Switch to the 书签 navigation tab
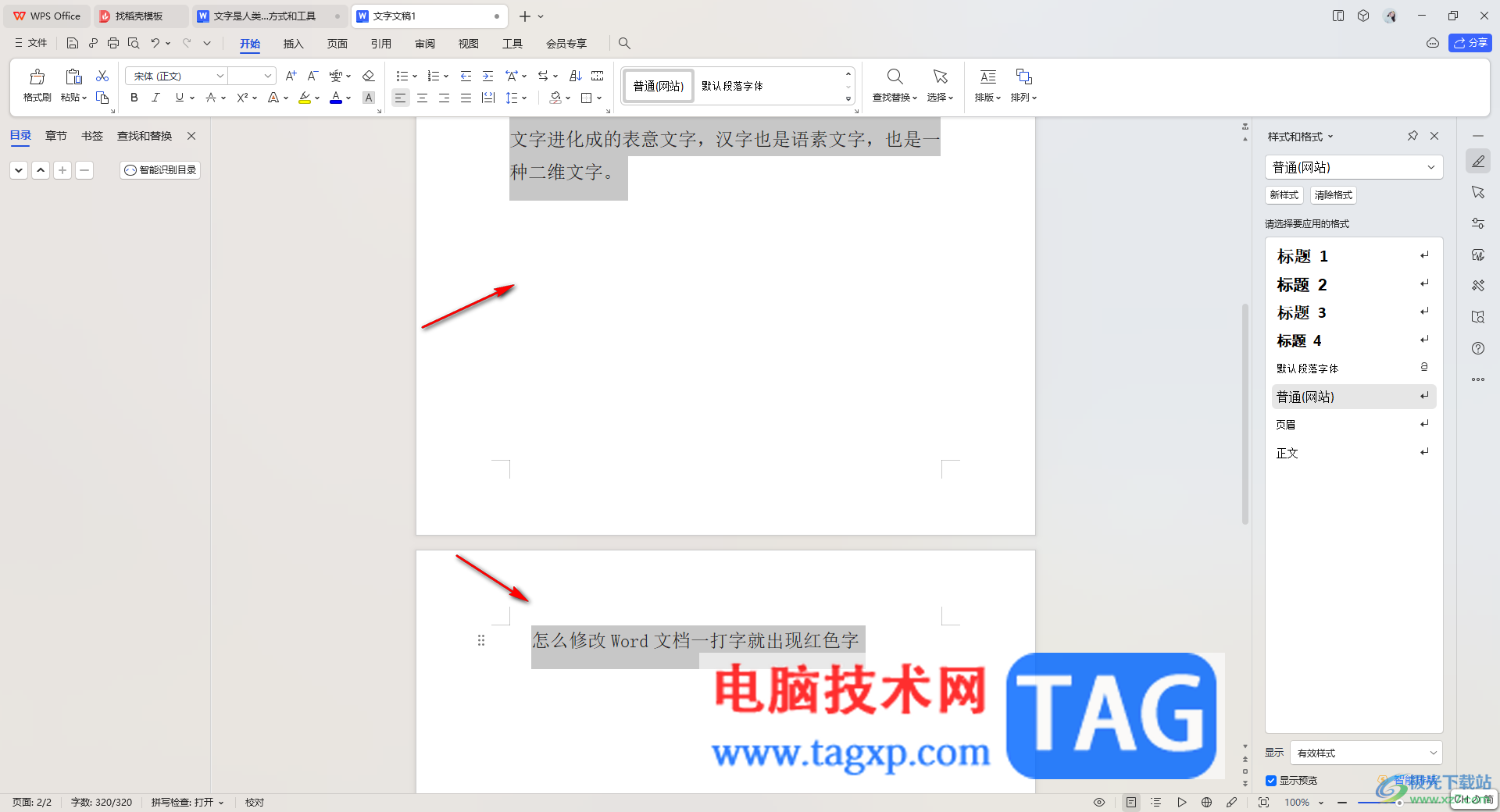This screenshot has height=812, width=1500. coord(92,136)
